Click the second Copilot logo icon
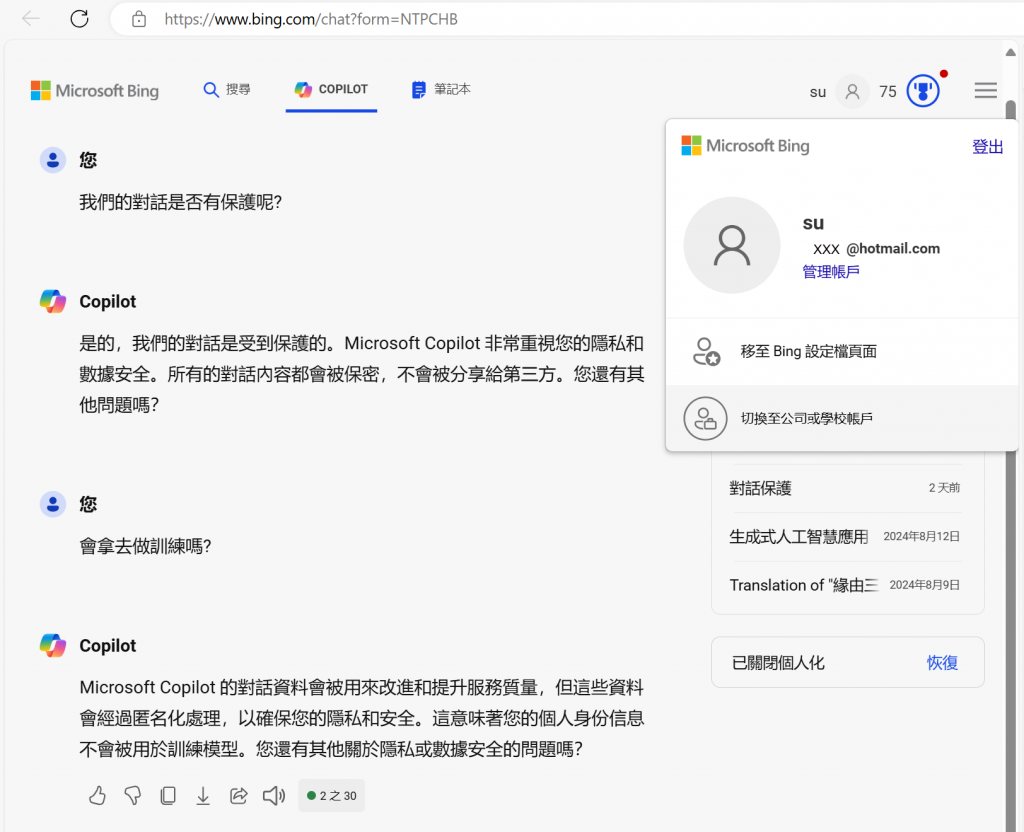This screenshot has width=1024, height=832. 53,646
